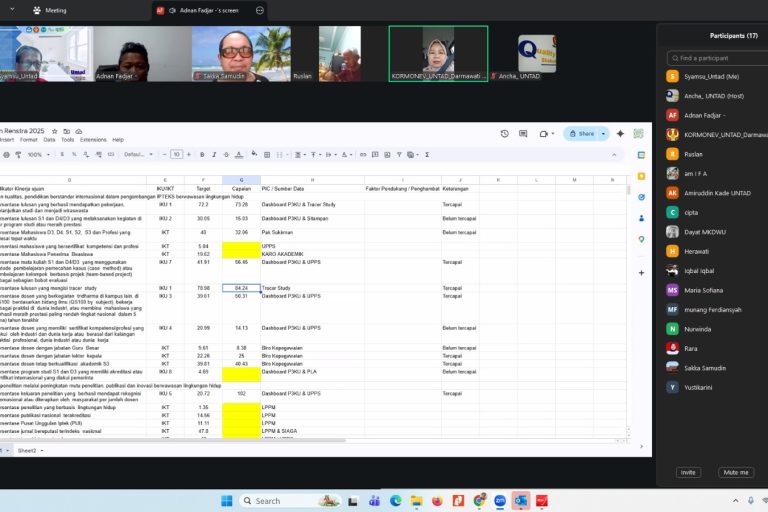768x512 pixels.
Task: Select the paint format tool
Action: click(x=18, y=155)
